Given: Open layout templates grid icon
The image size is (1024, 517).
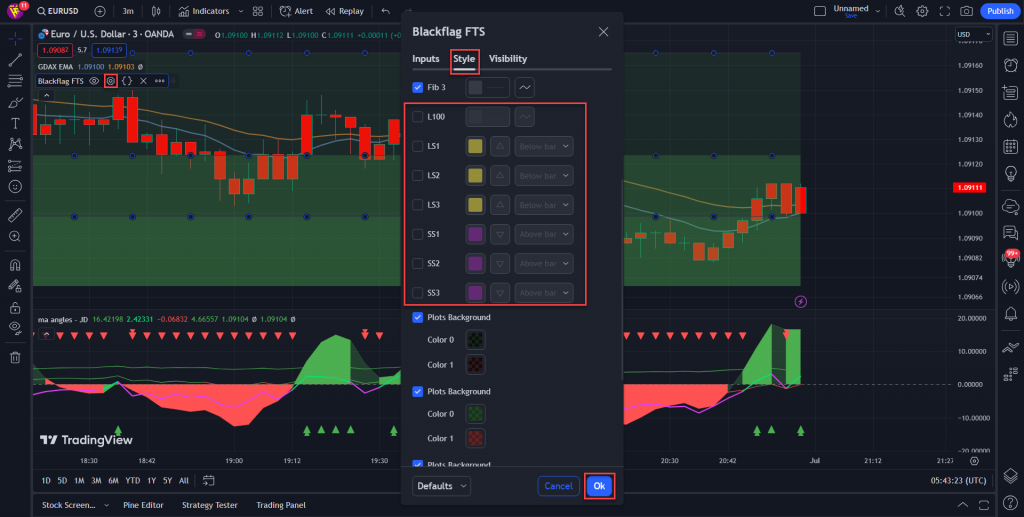Looking at the screenshot, I should (258, 11).
